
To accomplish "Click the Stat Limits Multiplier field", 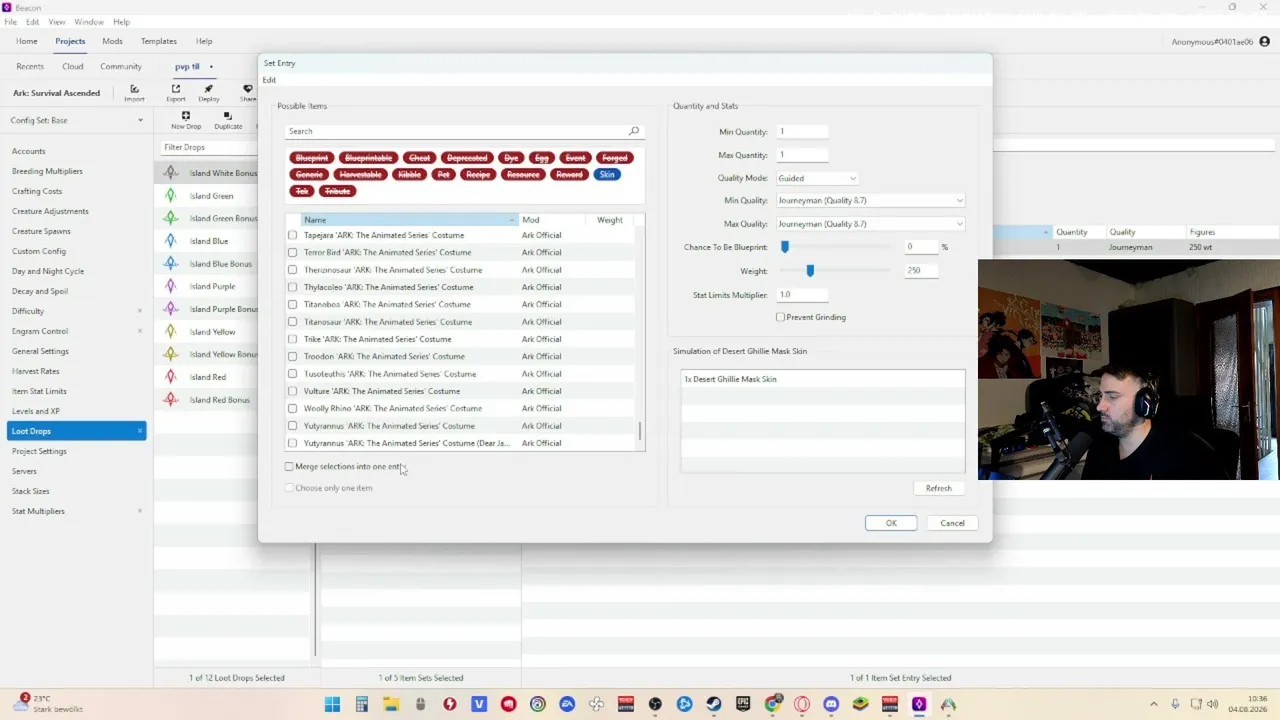I will [803, 295].
